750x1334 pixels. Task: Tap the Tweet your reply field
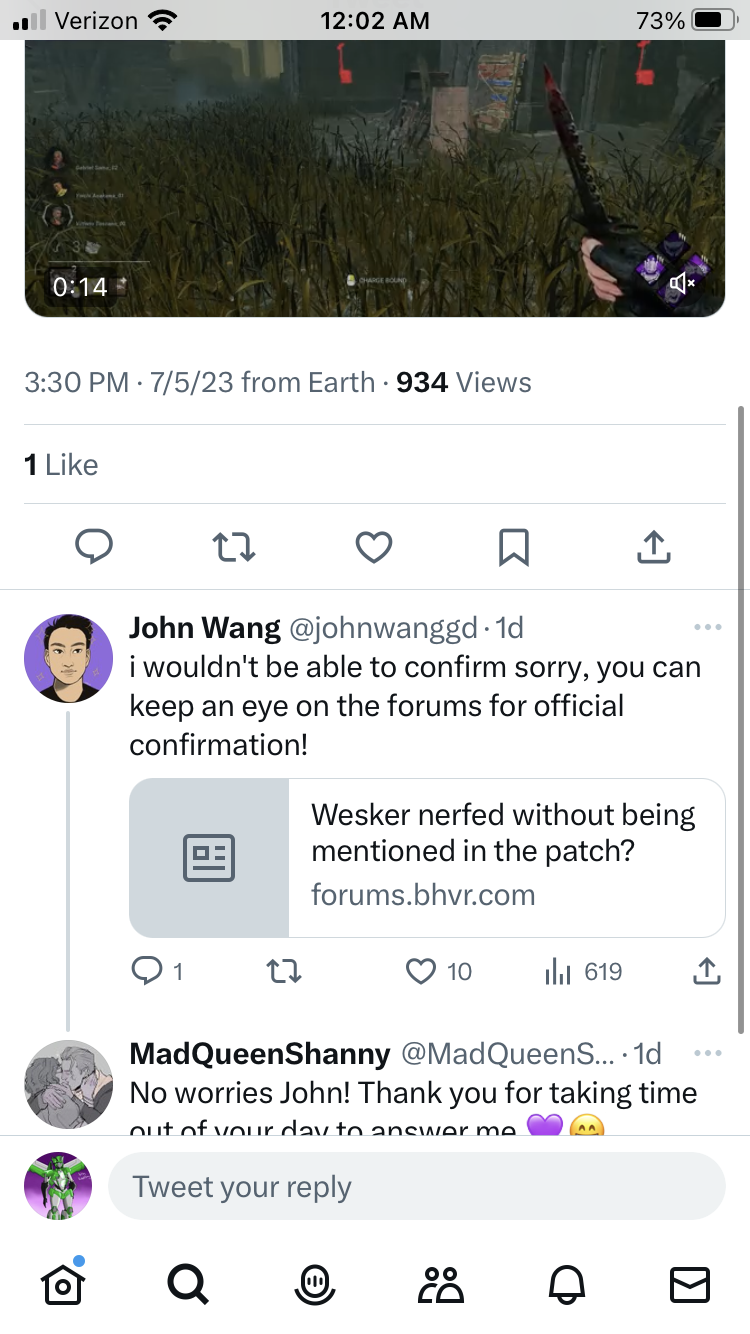coord(416,1186)
